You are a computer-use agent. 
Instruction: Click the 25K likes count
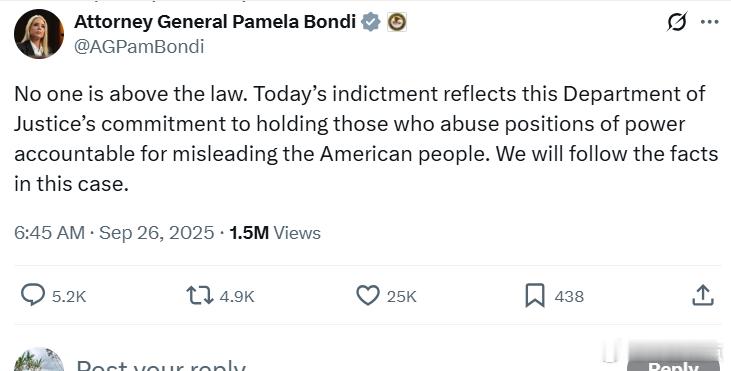point(401,296)
